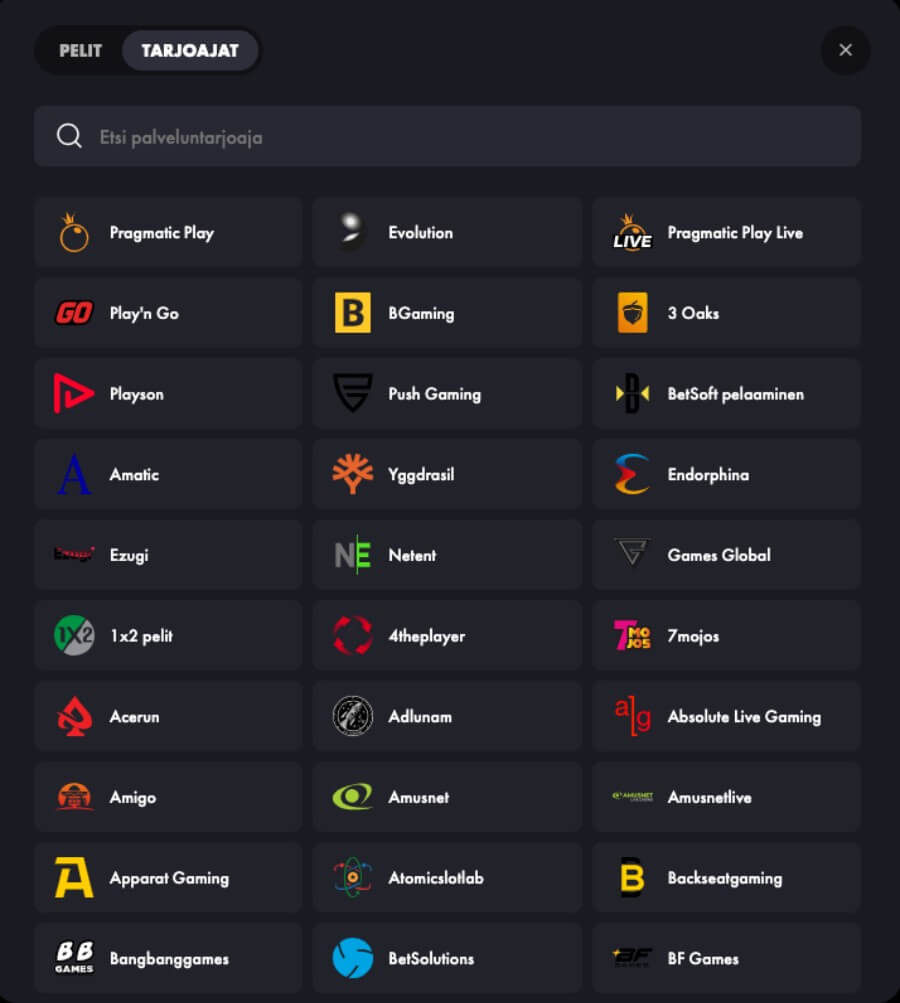Choose the 4theplayer provider

(447, 635)
